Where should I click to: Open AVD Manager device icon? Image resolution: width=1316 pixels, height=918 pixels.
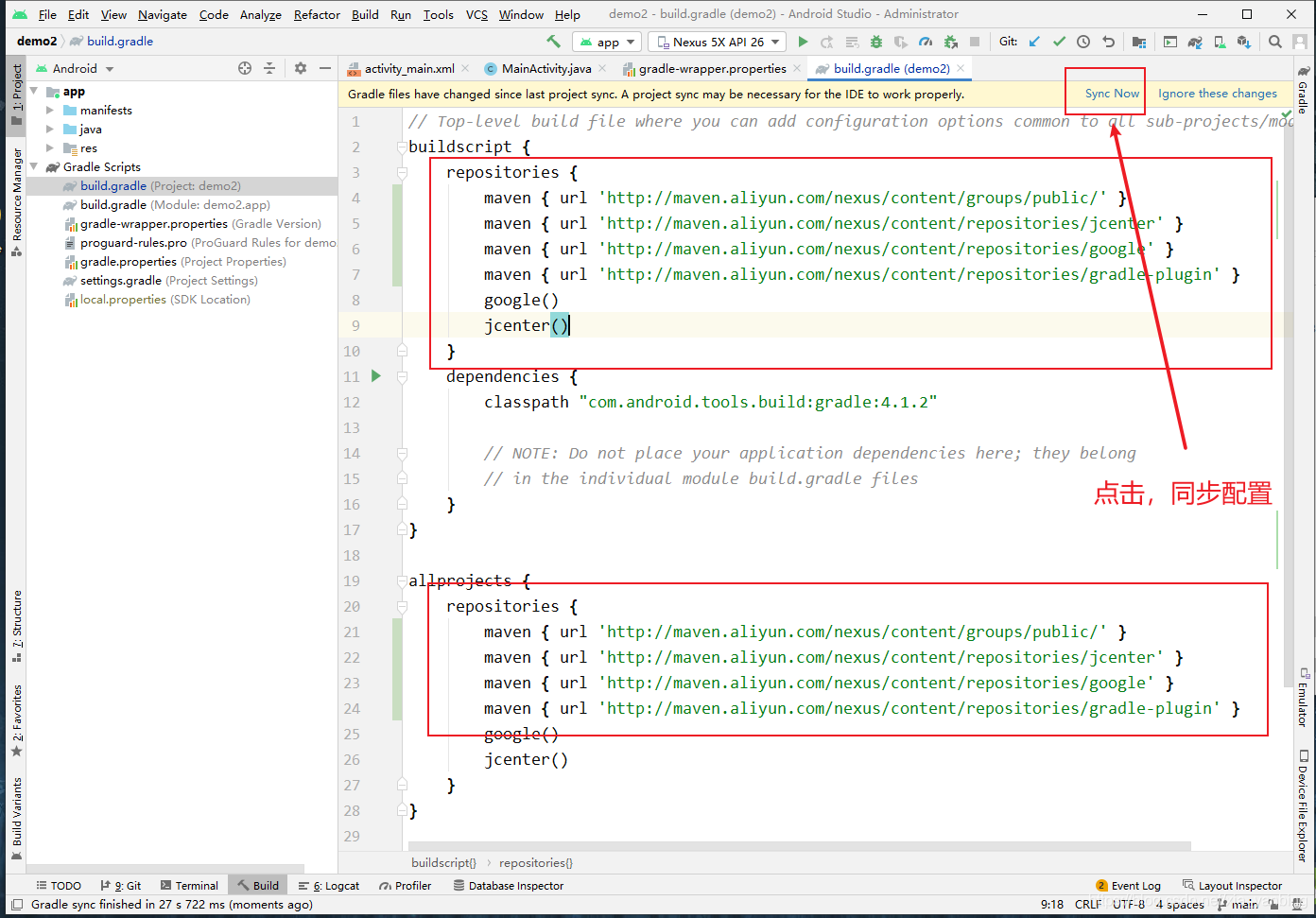click(x=1220, y=42)
